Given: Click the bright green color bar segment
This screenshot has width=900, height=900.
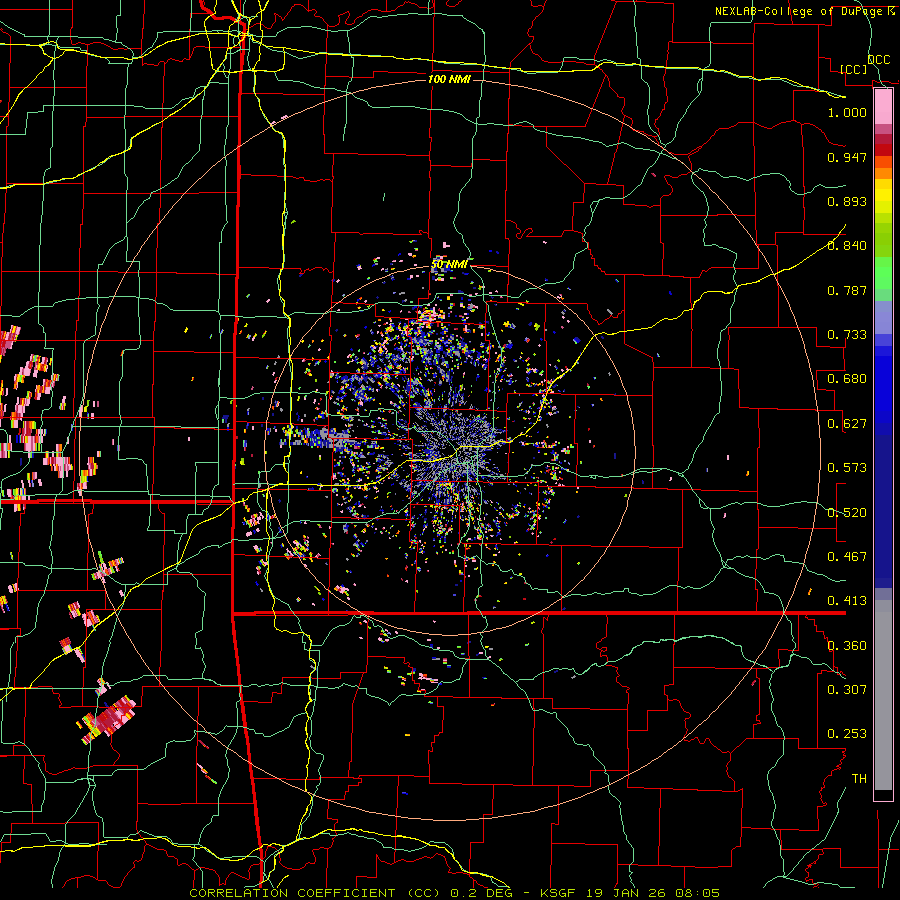Looking at the screenshot, I should coord(883,273).
